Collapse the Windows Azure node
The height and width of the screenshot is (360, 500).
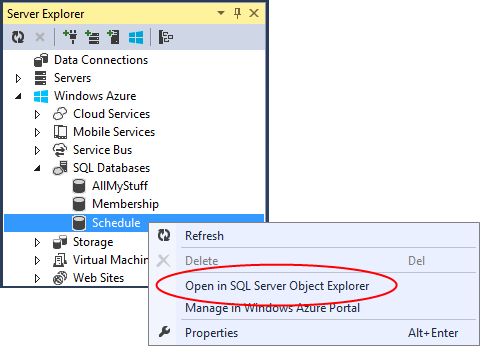pos(19,96)
